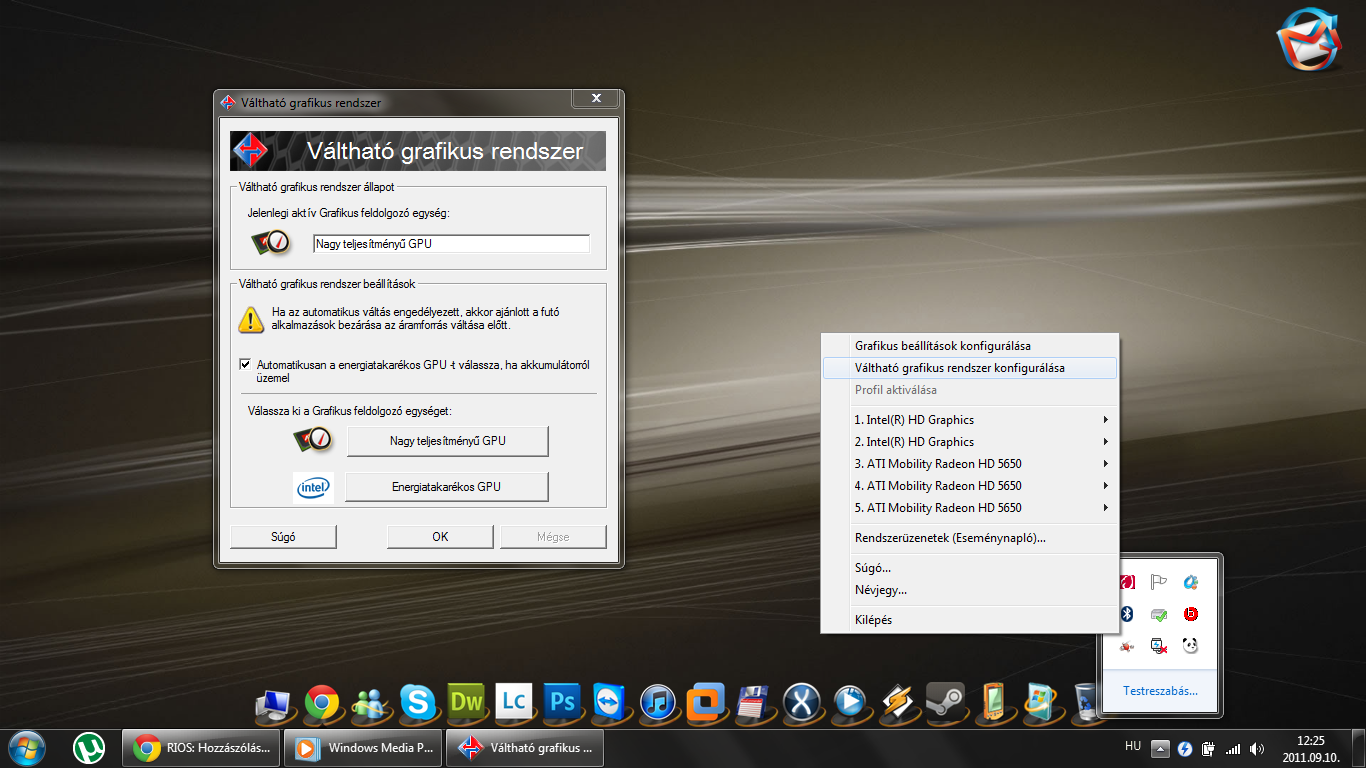Click the green checkmark printer tray icon

coord(1159,614)
